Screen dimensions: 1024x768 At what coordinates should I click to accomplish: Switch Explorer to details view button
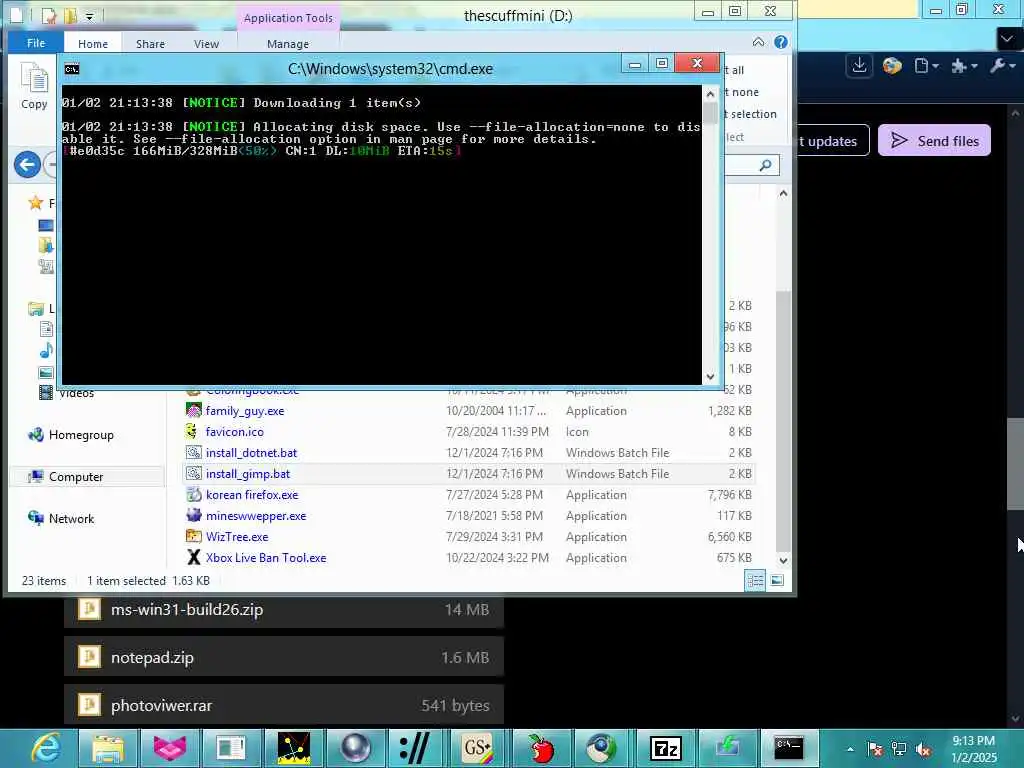[x=755, y=580]
